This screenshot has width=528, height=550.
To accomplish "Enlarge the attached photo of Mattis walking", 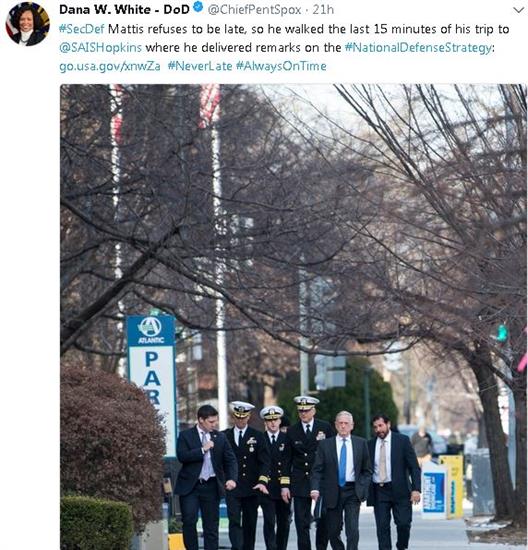I will tap(293, 317).
